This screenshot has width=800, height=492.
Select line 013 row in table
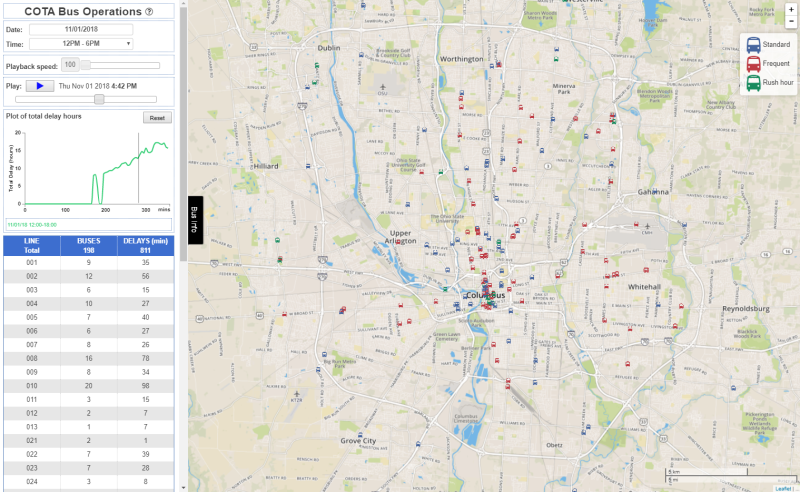(89, 427)
